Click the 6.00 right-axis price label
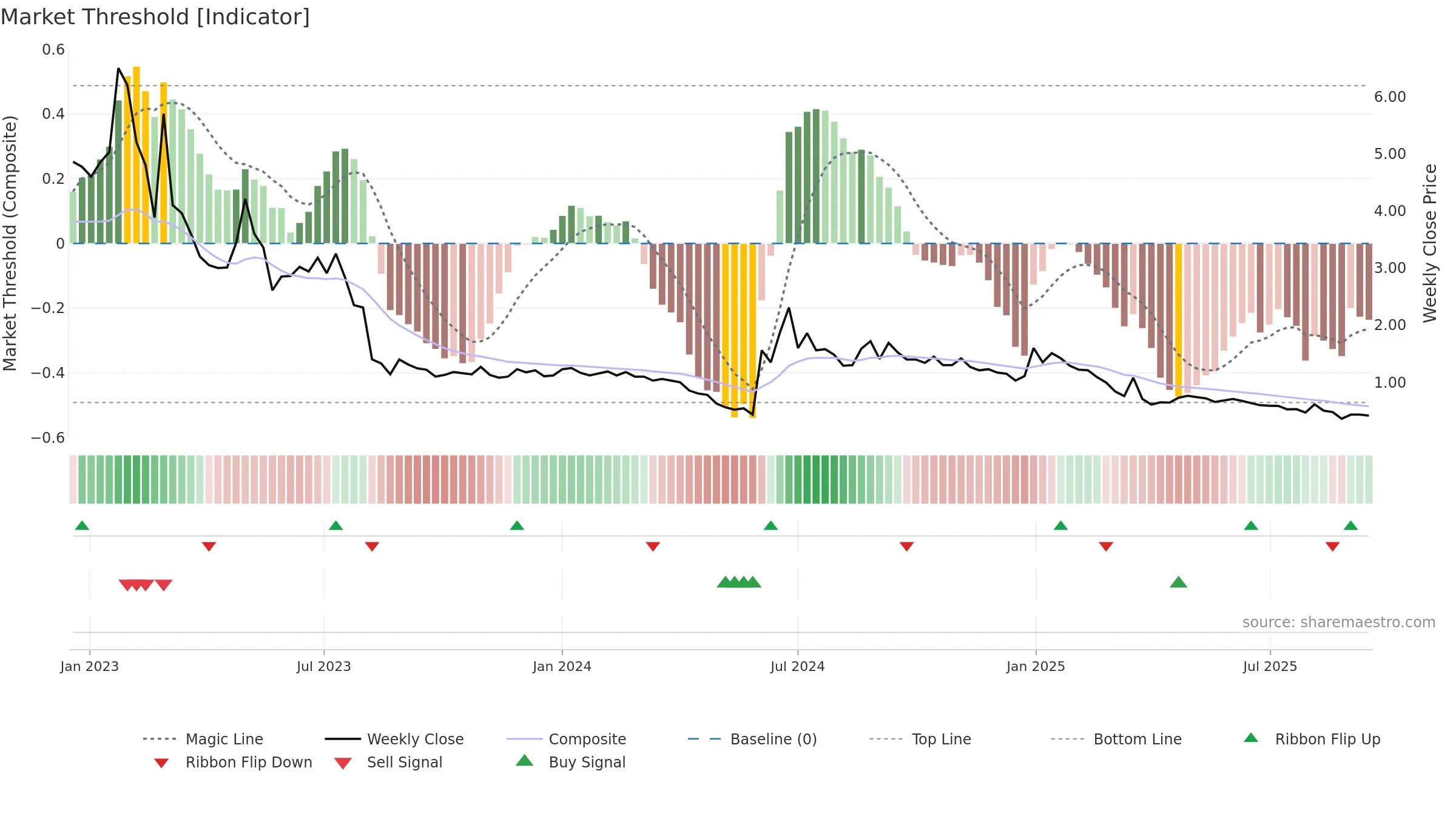Viewport: 1456px width, 819px height. tap(1390, 96)
